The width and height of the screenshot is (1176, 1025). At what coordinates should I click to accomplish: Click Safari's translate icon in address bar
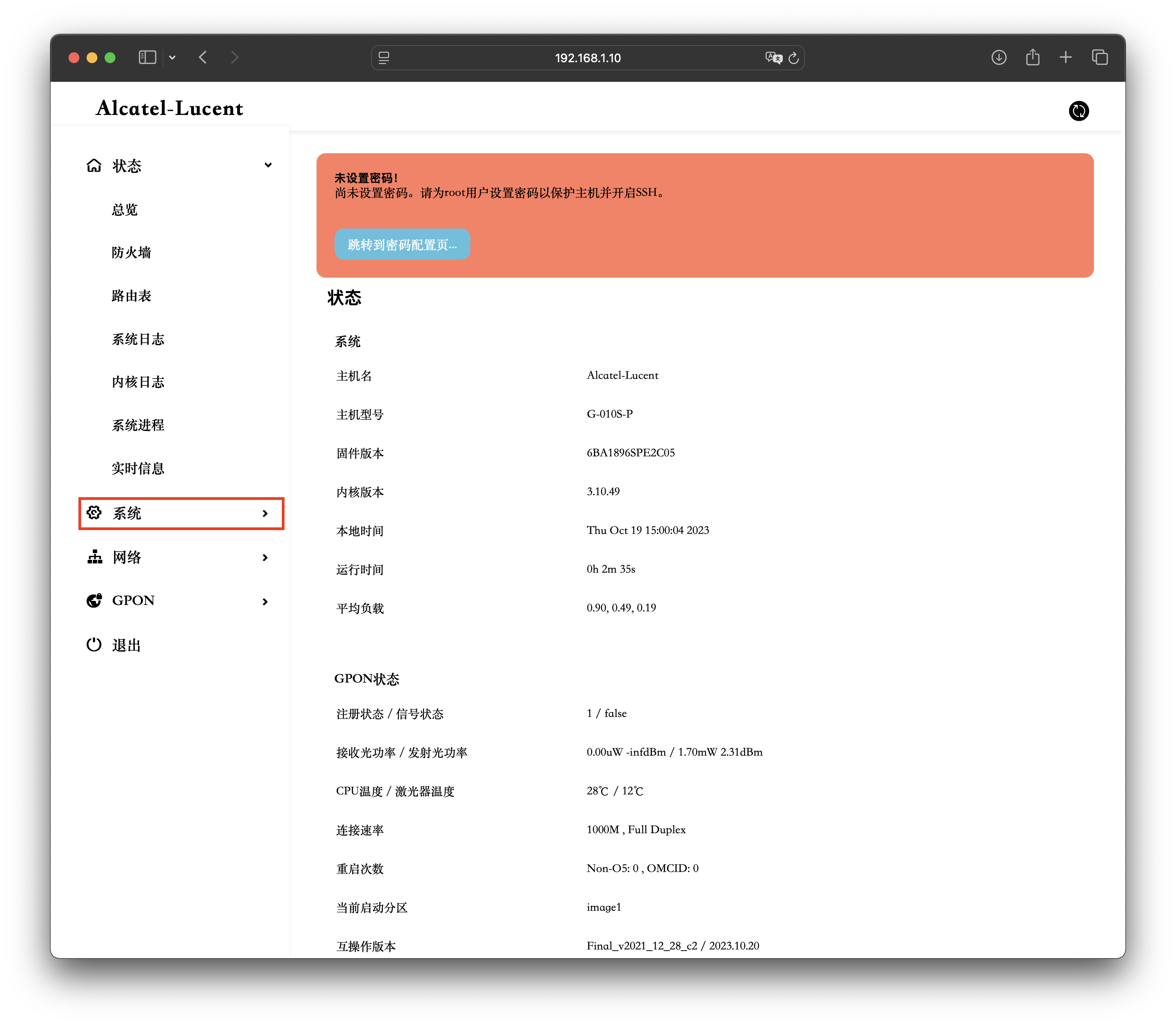[773, 58]
